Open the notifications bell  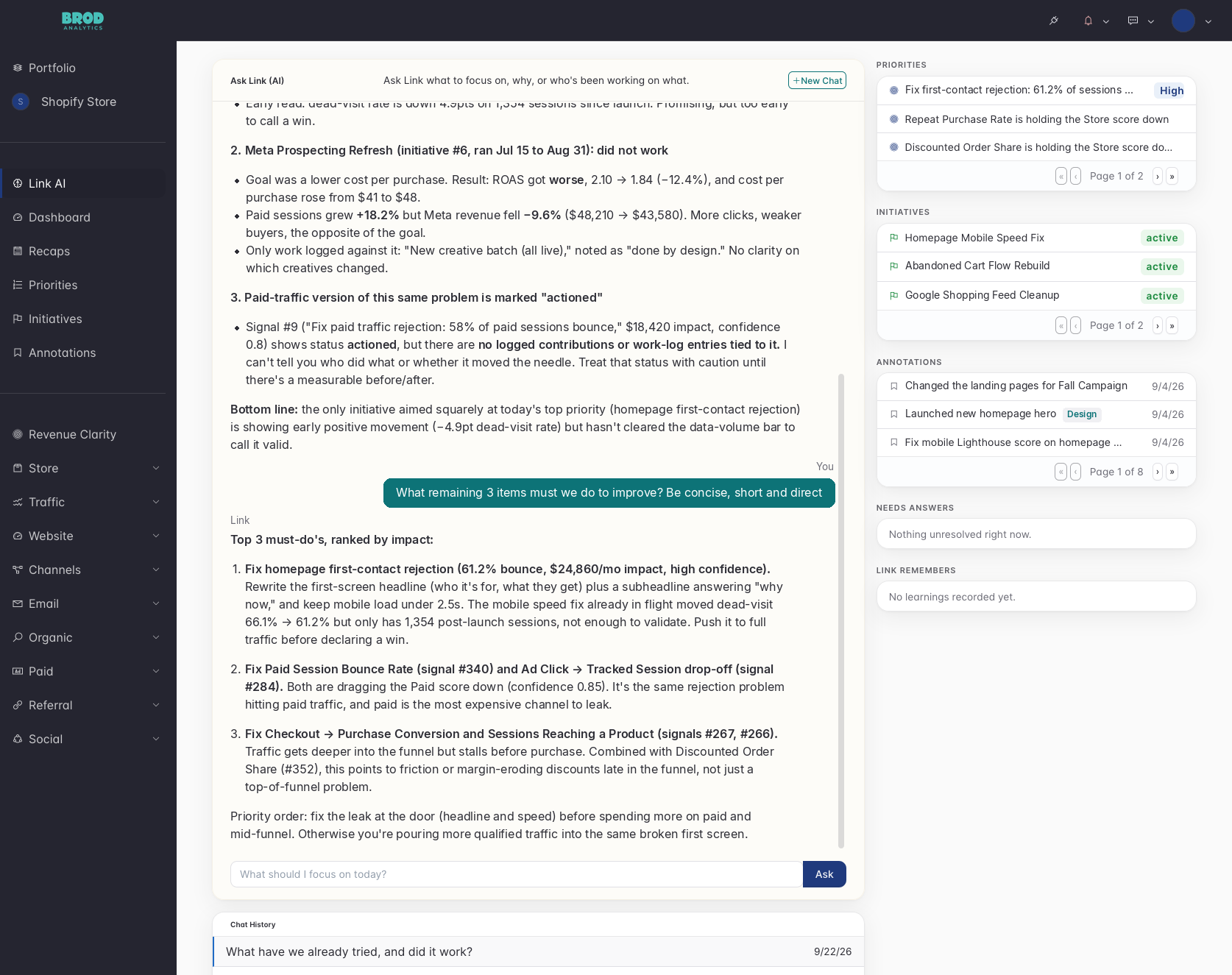(x=1088, y=21)
